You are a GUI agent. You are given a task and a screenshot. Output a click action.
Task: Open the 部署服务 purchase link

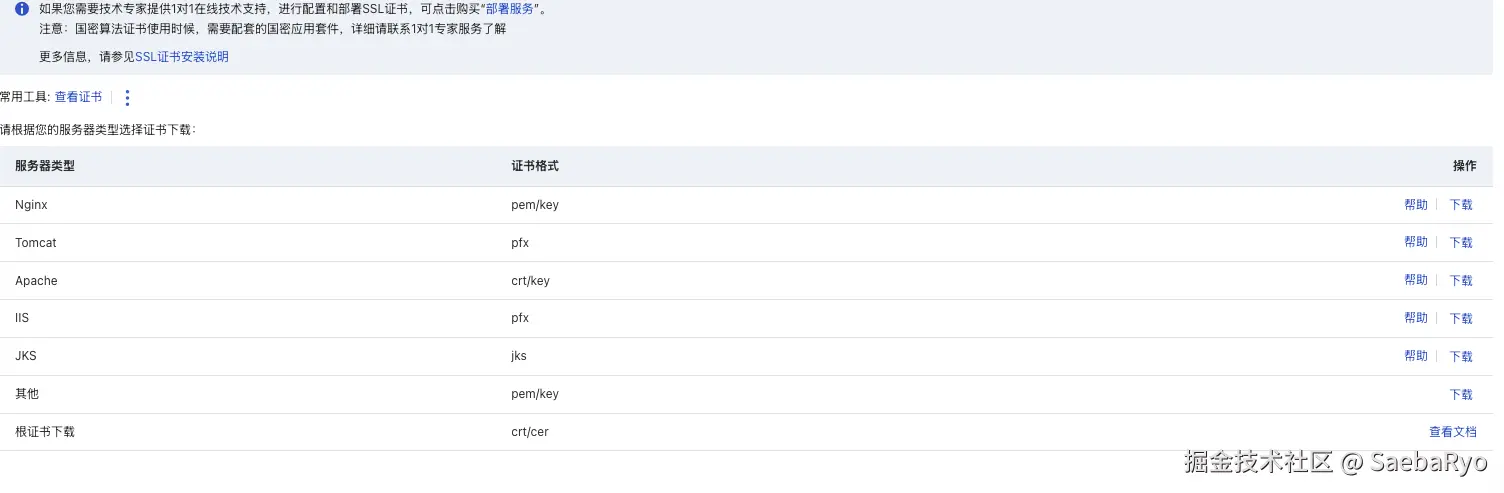point(510,9)
